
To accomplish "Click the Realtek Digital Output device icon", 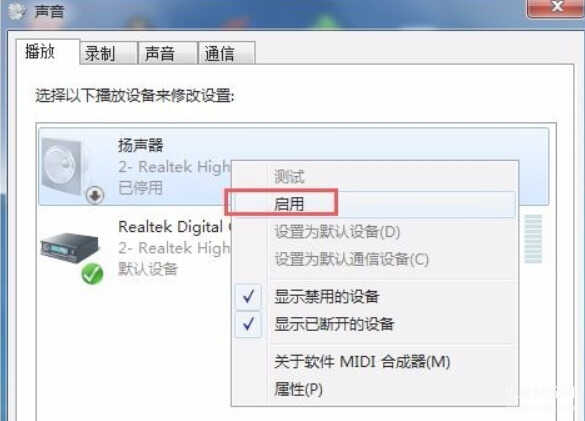I will (70, 247).
